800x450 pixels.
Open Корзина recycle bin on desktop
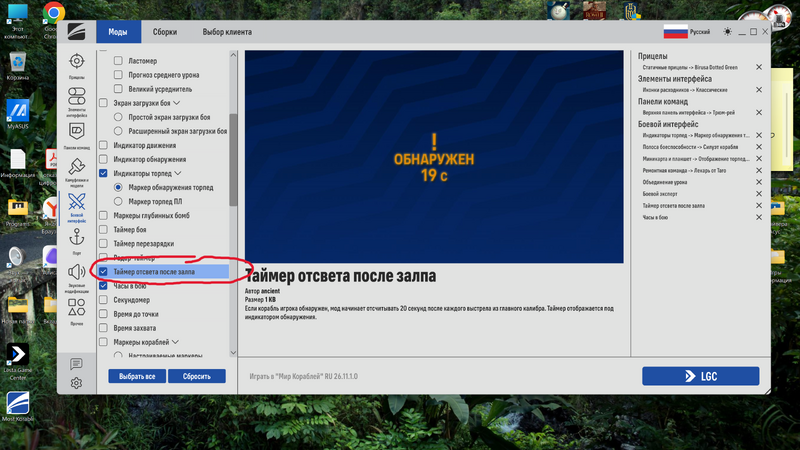tap(17, 66)
